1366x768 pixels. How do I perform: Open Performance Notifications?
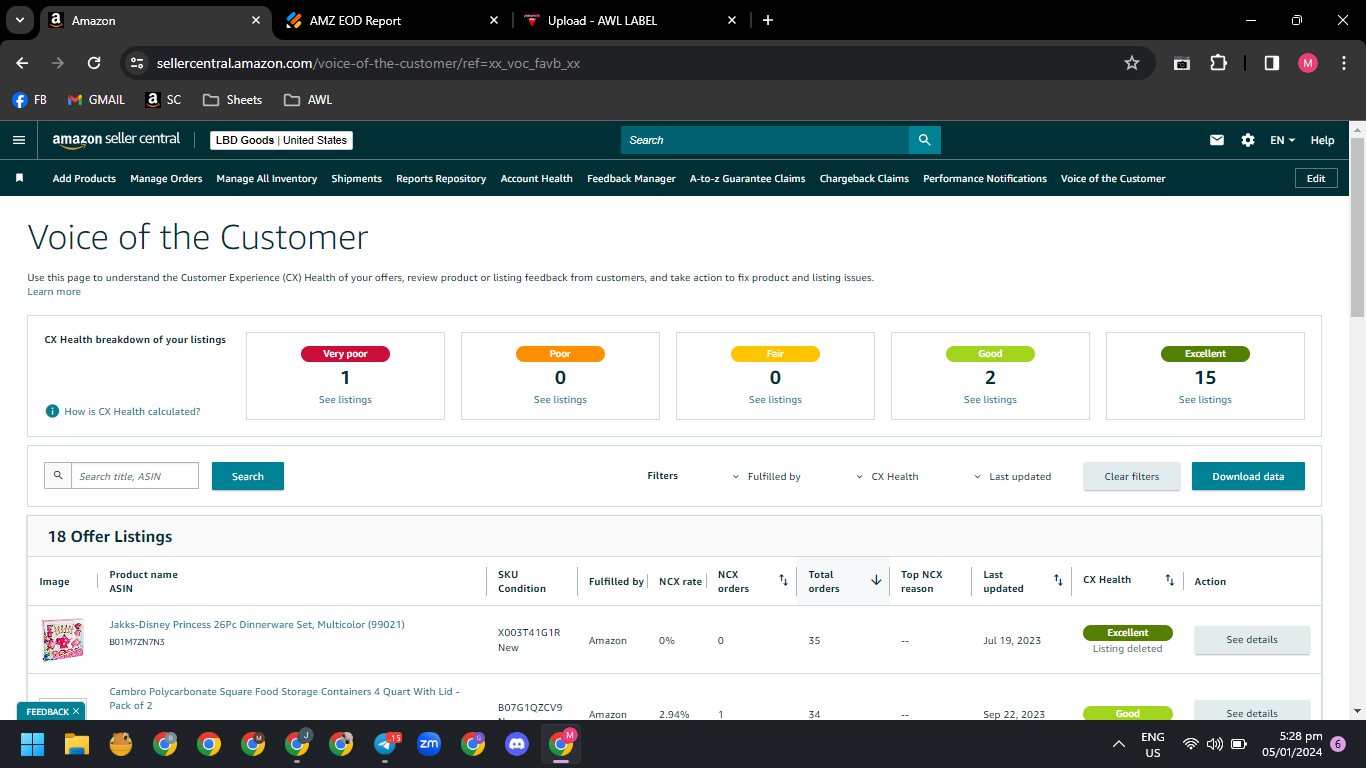[985, 179]
